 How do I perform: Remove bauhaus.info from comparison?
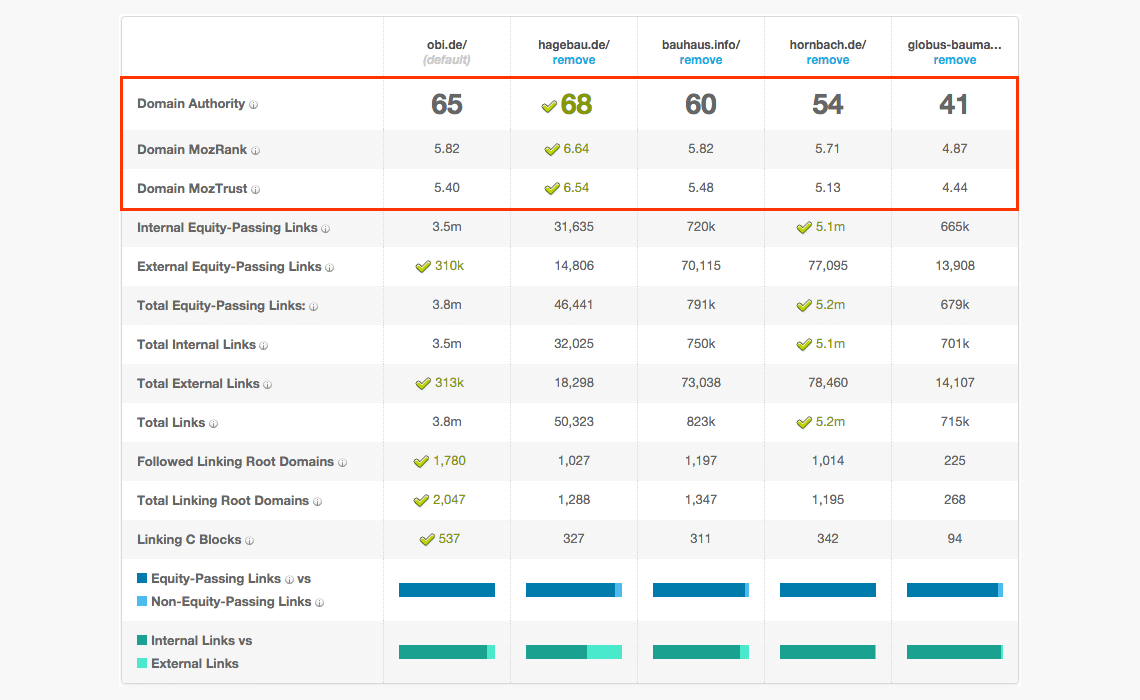(x=701, y=60)
